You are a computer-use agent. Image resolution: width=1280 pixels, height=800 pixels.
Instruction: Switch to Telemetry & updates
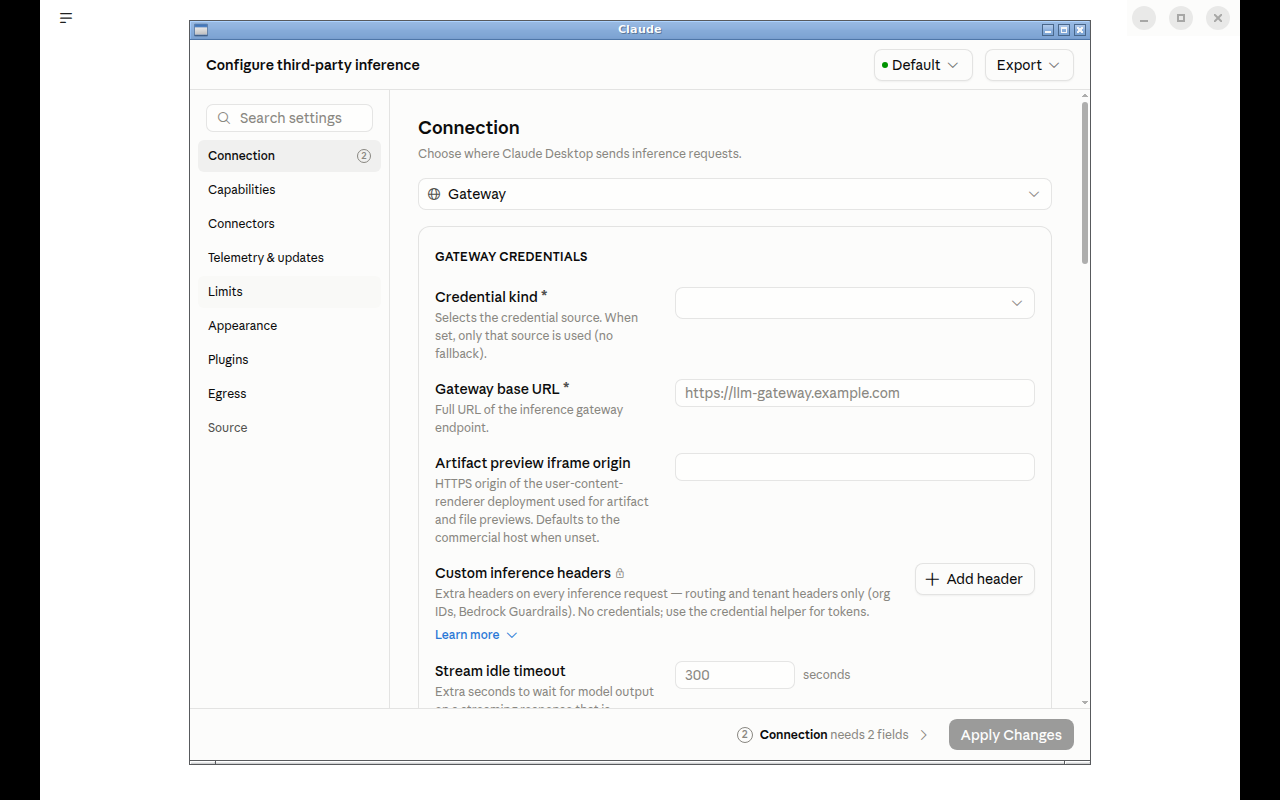(x=289, y=258)
